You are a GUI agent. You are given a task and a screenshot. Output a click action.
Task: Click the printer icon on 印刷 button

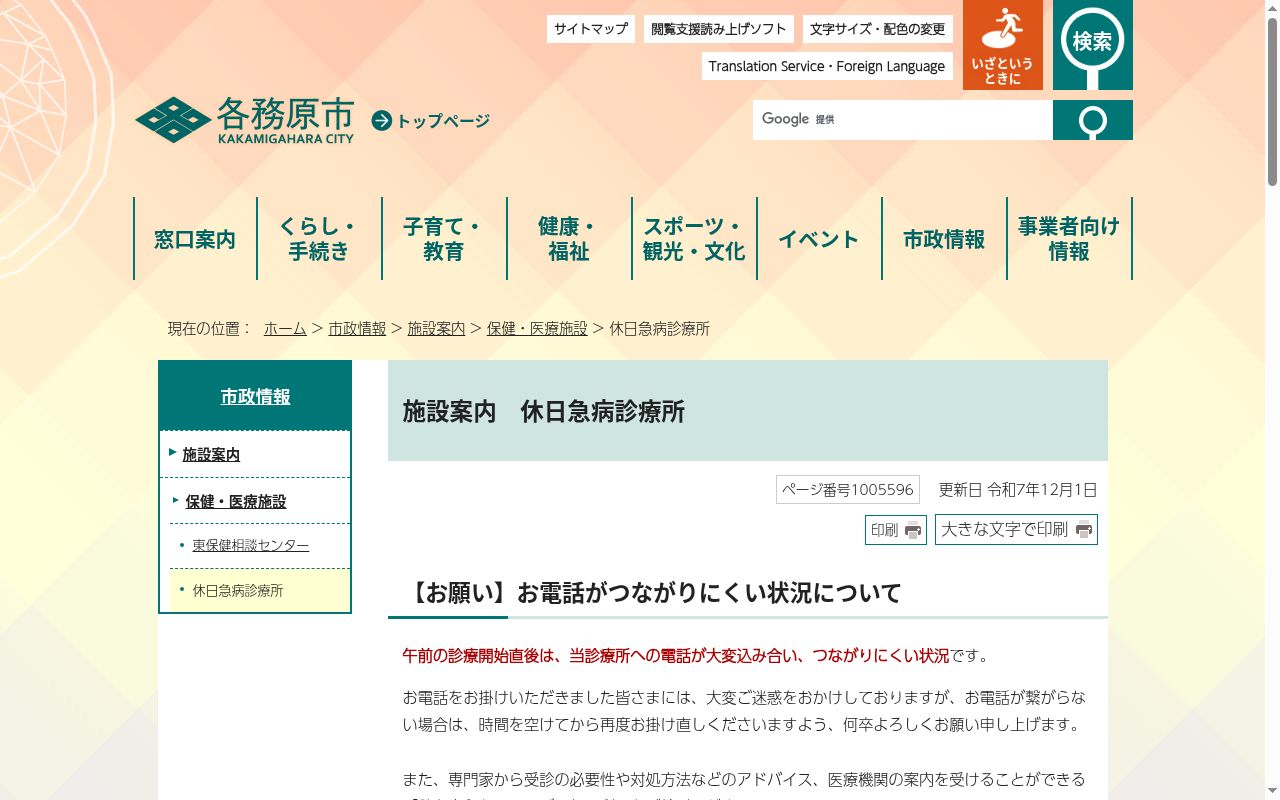(913, 531)
